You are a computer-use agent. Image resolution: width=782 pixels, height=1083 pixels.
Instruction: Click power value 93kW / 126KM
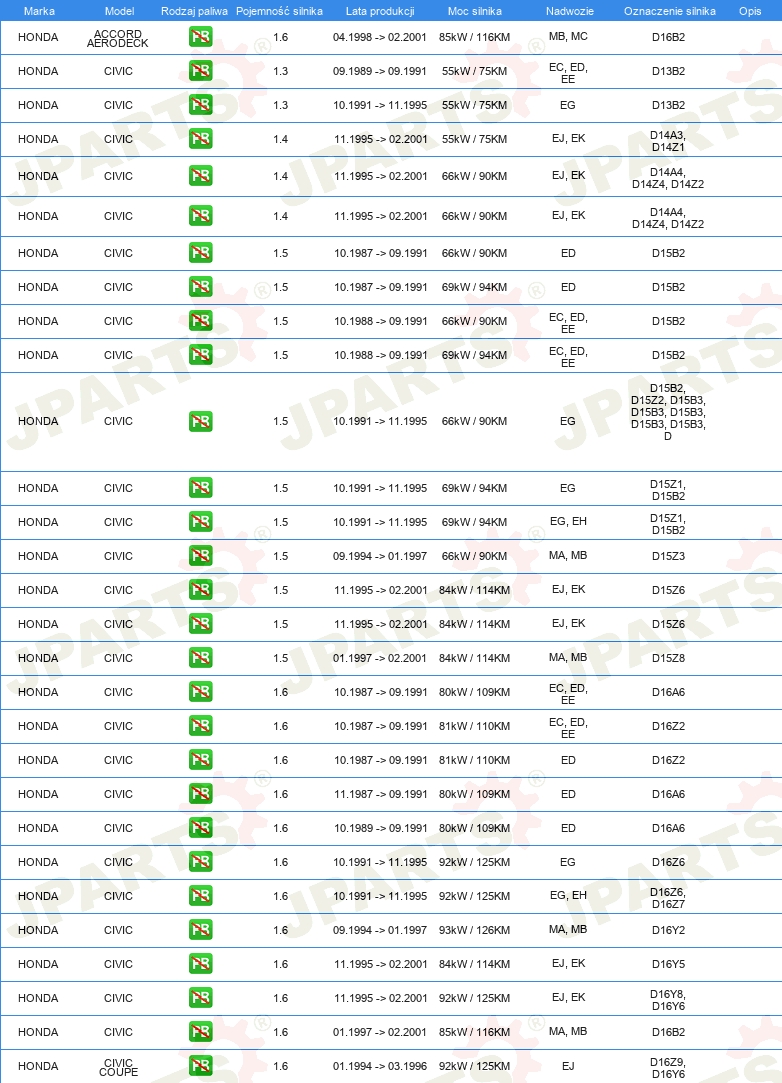coord(475,930)
